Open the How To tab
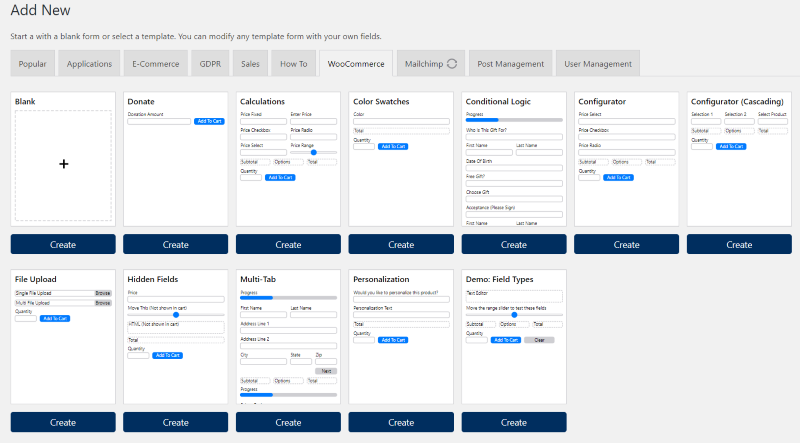 pyautogui.click(x=293, y=64)
